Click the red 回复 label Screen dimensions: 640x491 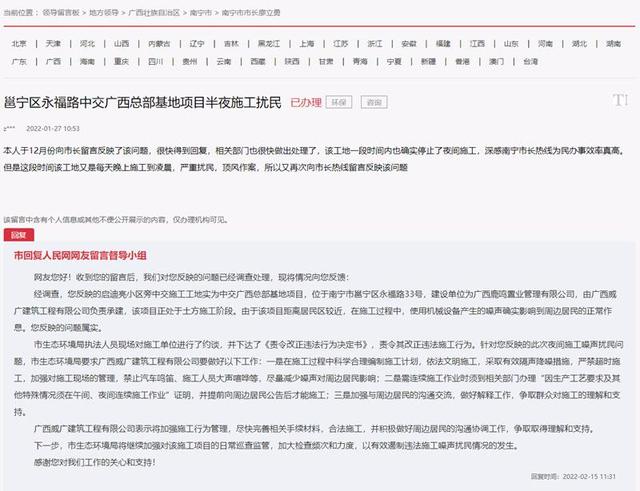19,235
